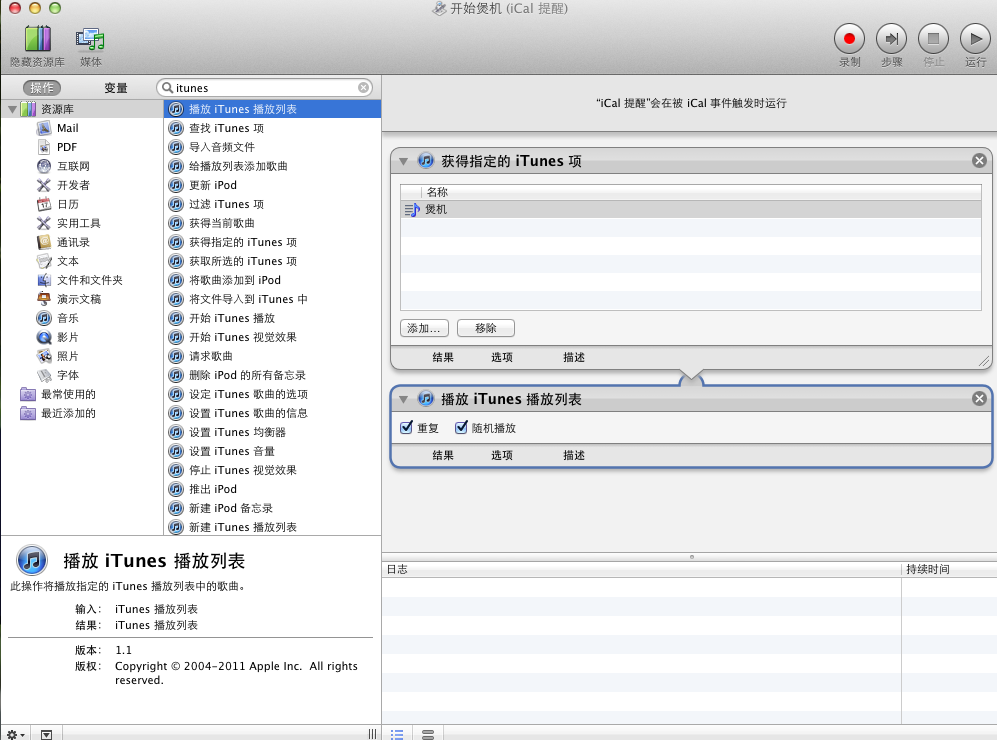Select action 导入音频文件

(273, 147)
